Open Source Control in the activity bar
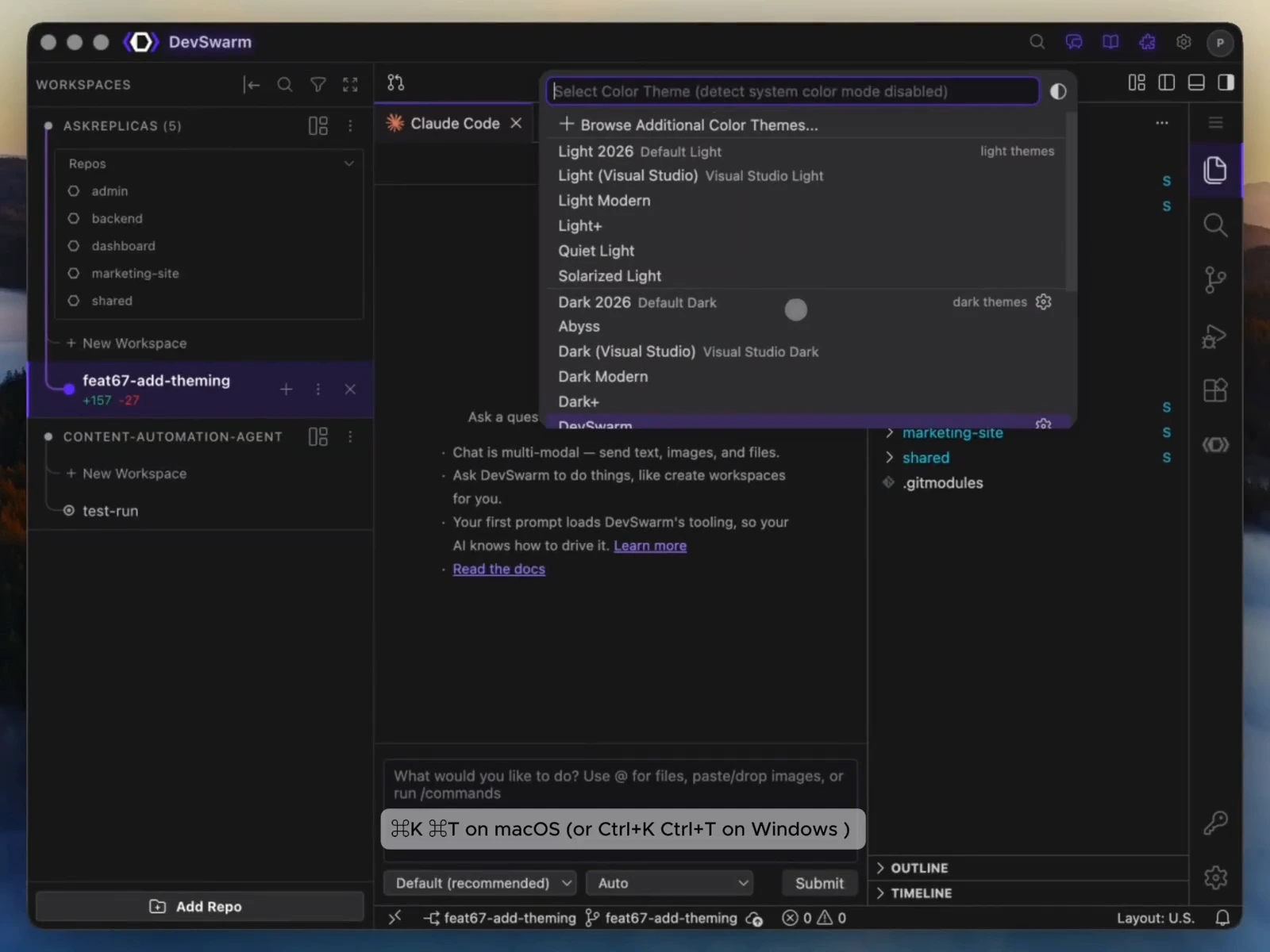The height and width of the screenshot is (952, 1270). click(1215, 280)
